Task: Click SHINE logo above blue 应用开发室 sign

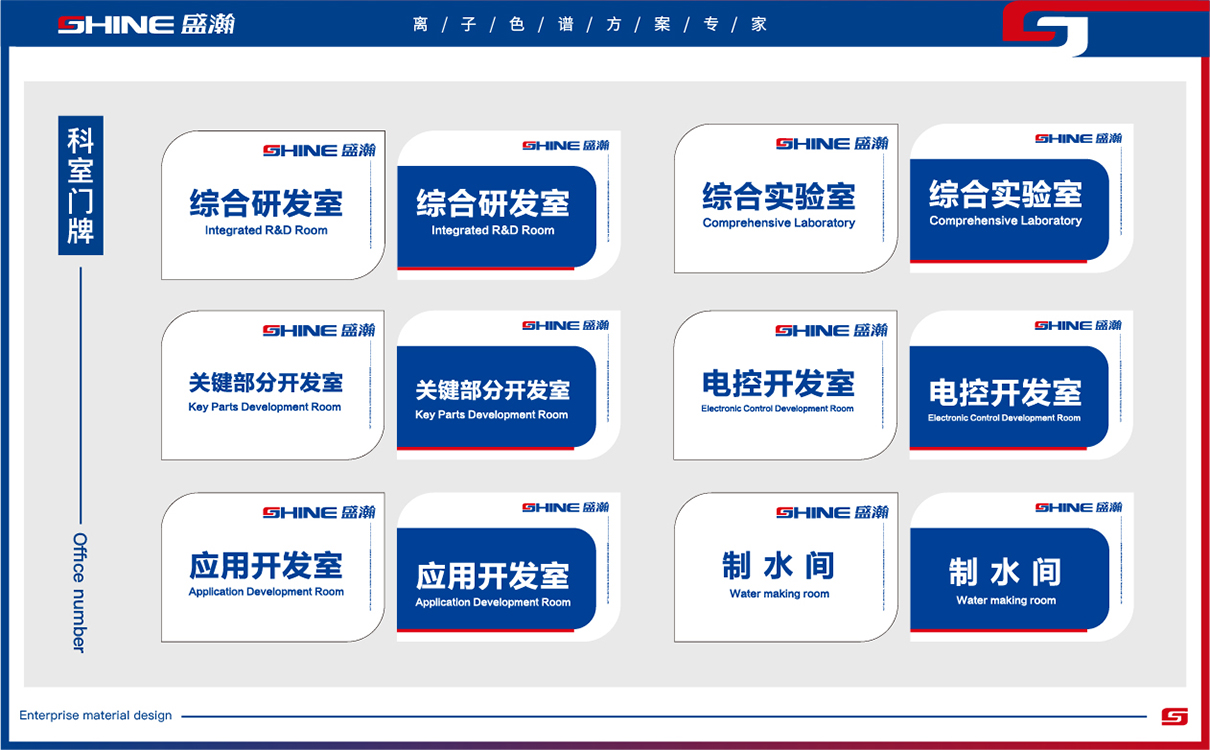Action: (565, 507)
